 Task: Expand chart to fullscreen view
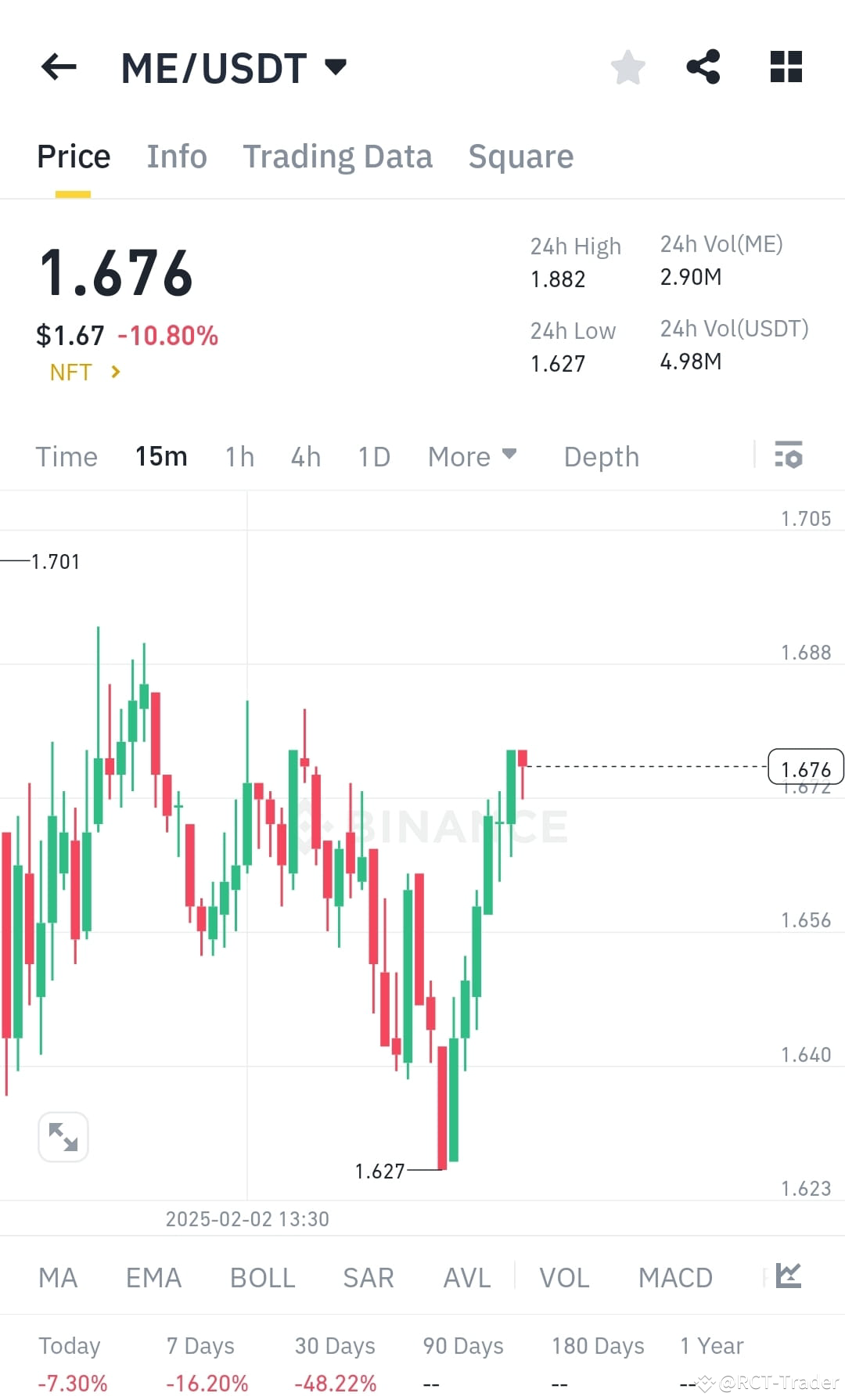click(63, 1136)
